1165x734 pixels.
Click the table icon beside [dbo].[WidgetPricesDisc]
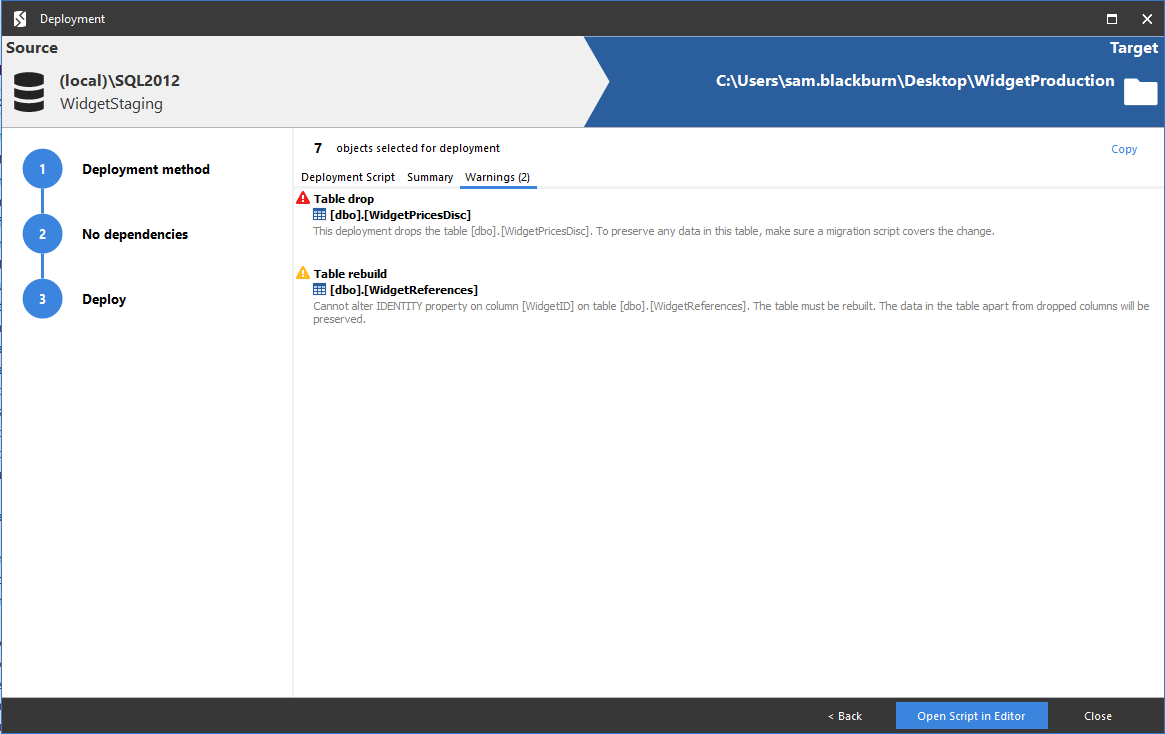[x=320, y=214]
